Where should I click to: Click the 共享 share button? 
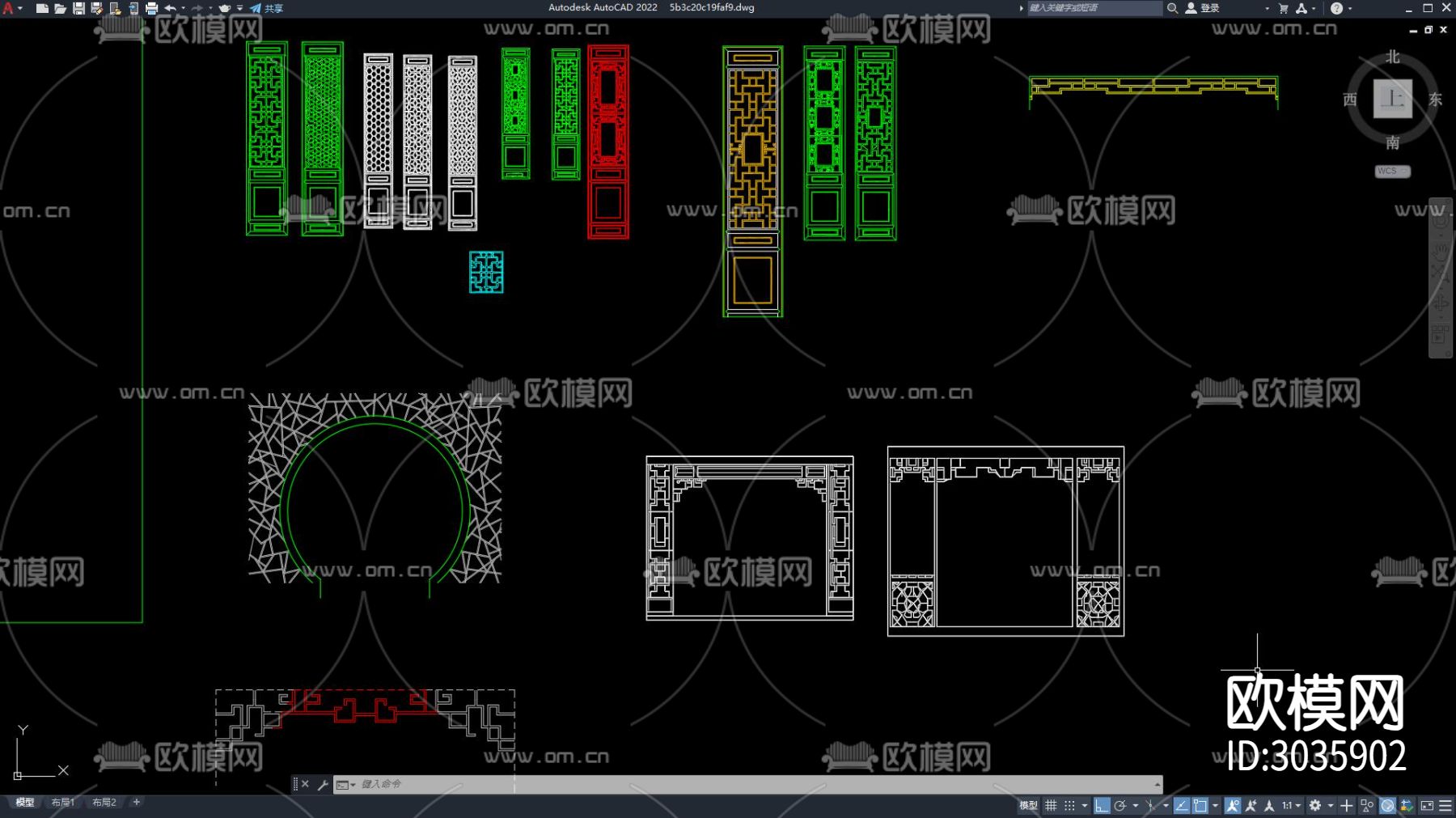coord(266,8)
